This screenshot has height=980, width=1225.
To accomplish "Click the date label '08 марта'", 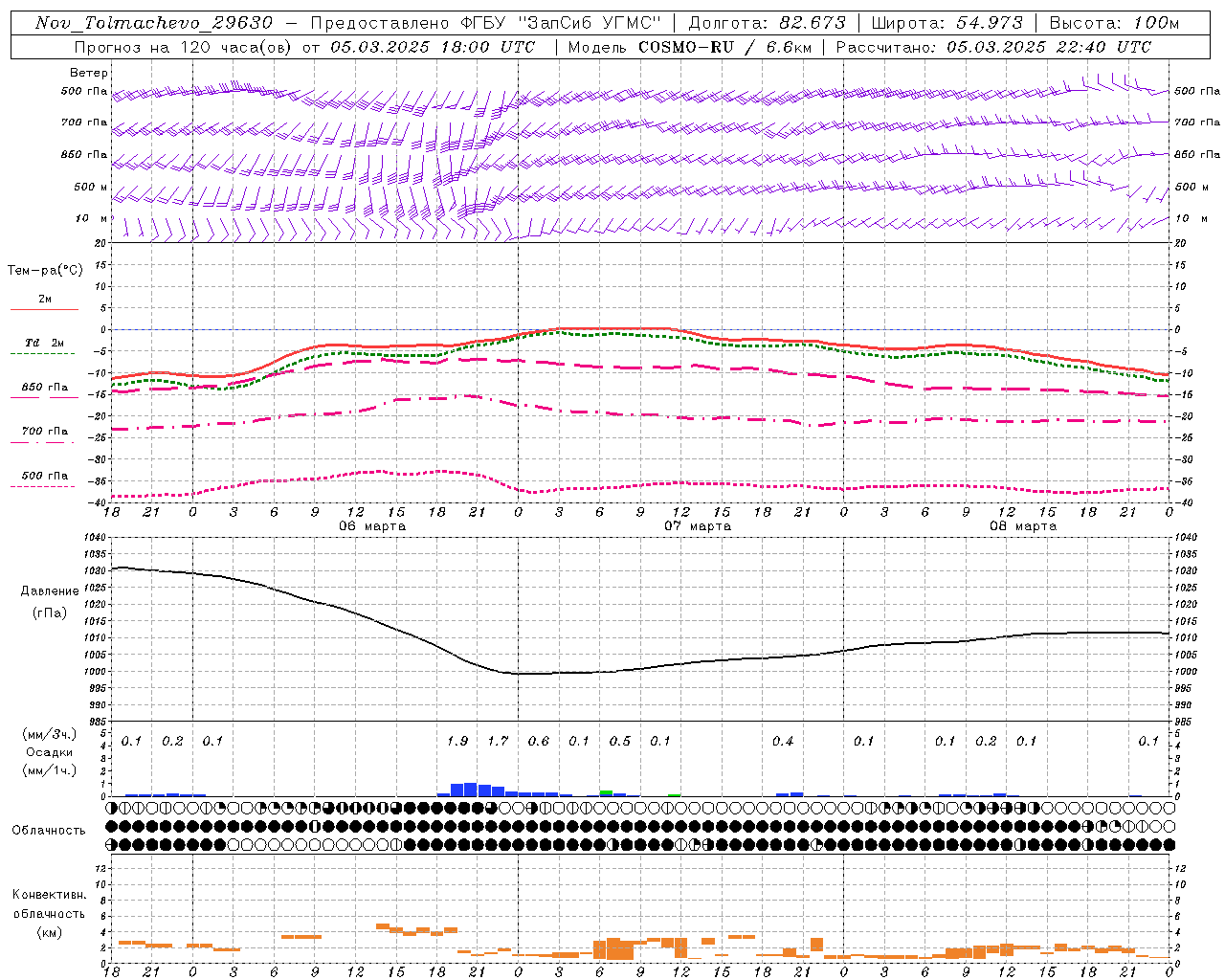I will pyautogui.click(x=1023, y=526).
